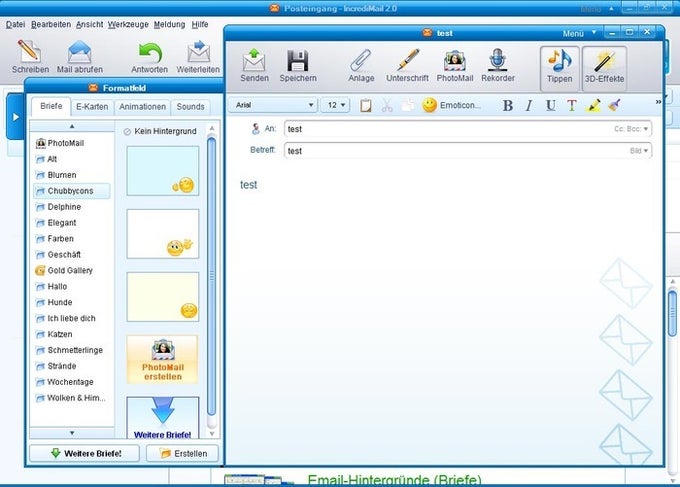This screenshot has width=680, height=487.
Task: Click the An contacts icon
Action: pos(255,128)
